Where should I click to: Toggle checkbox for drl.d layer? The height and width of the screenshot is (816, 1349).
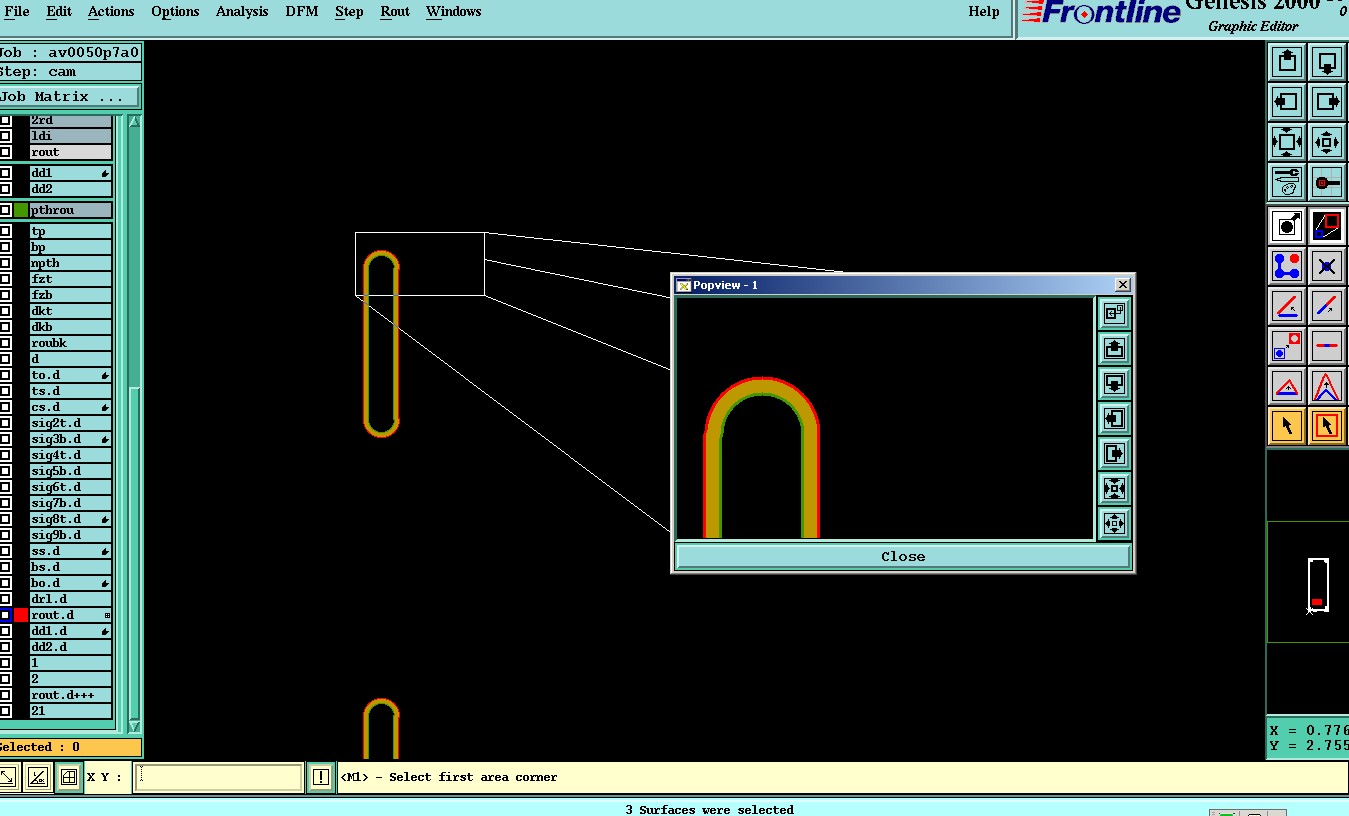[5, 599]
